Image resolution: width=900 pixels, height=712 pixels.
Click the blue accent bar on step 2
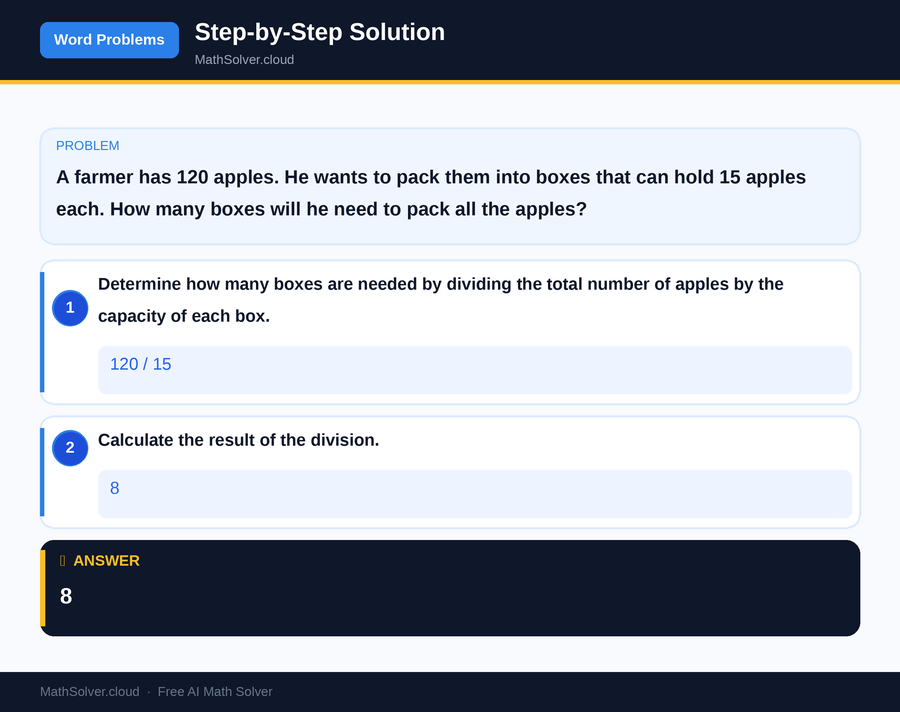coord(42,470)
